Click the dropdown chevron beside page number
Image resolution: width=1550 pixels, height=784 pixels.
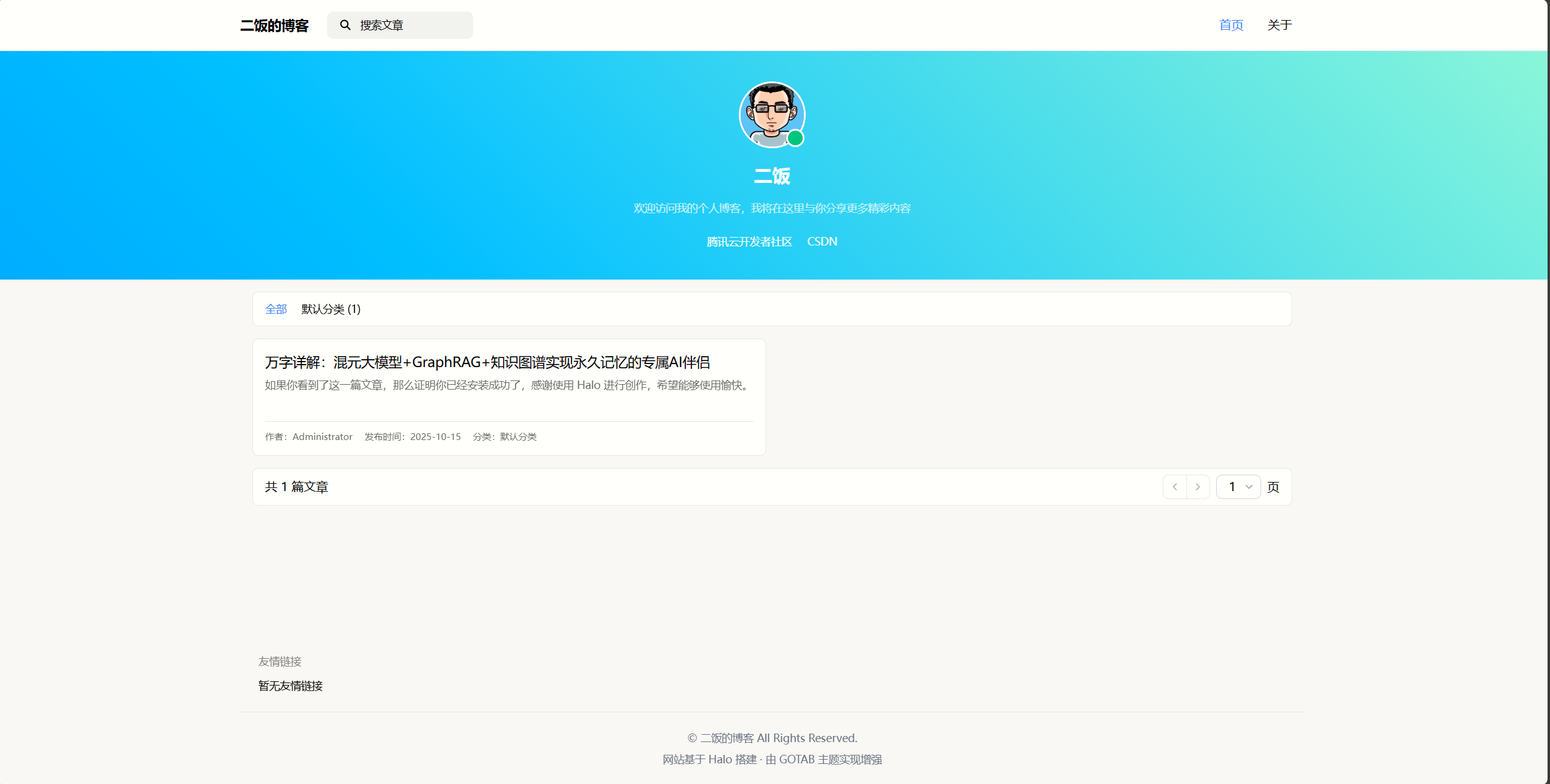pos(1248,486)
